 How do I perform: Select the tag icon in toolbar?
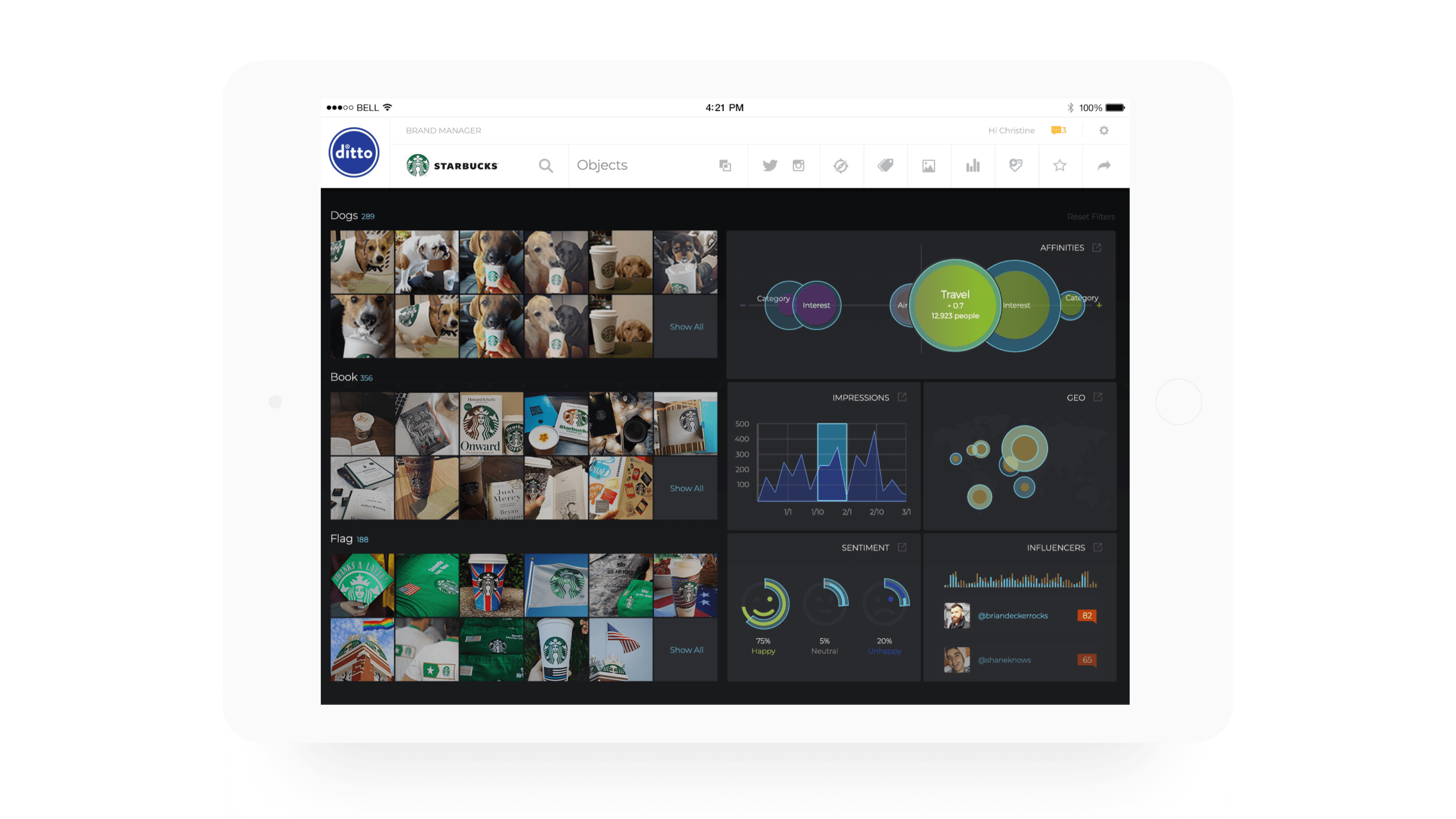(883, 165)
